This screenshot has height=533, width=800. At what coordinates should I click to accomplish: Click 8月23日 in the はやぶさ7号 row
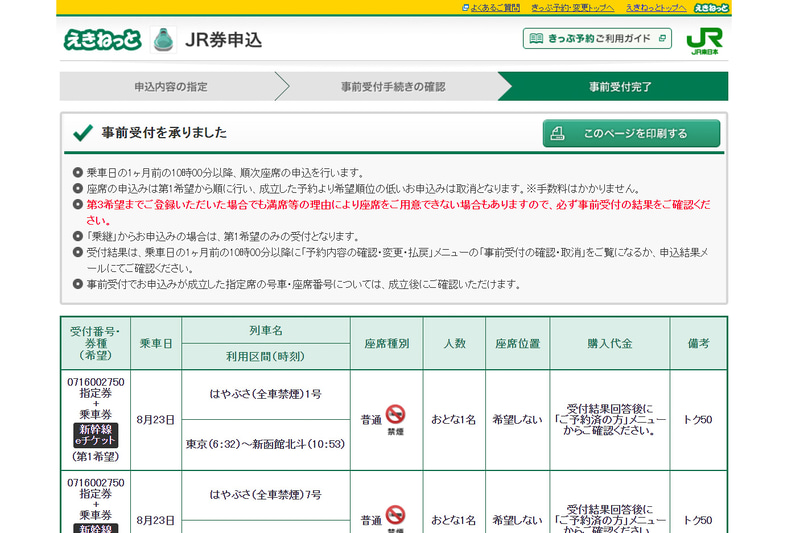coord(156,520)
